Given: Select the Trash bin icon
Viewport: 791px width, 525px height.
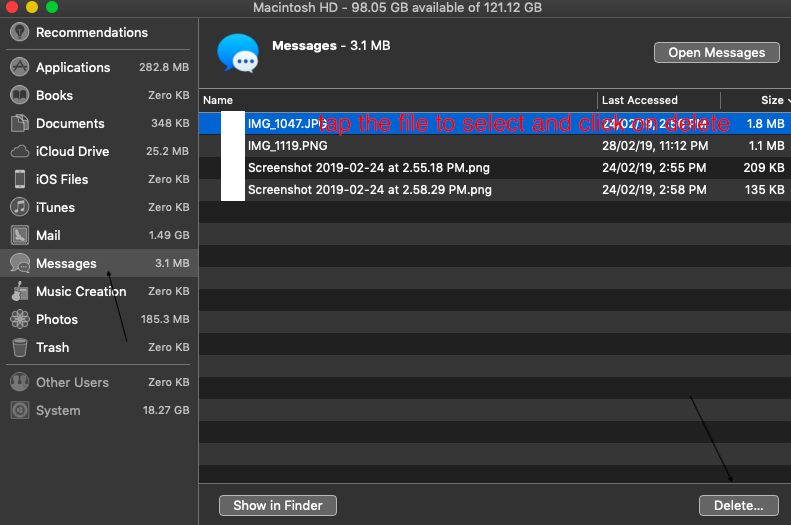Looking at the screenshot, I should pyautogui.click(x=19, y=347).
